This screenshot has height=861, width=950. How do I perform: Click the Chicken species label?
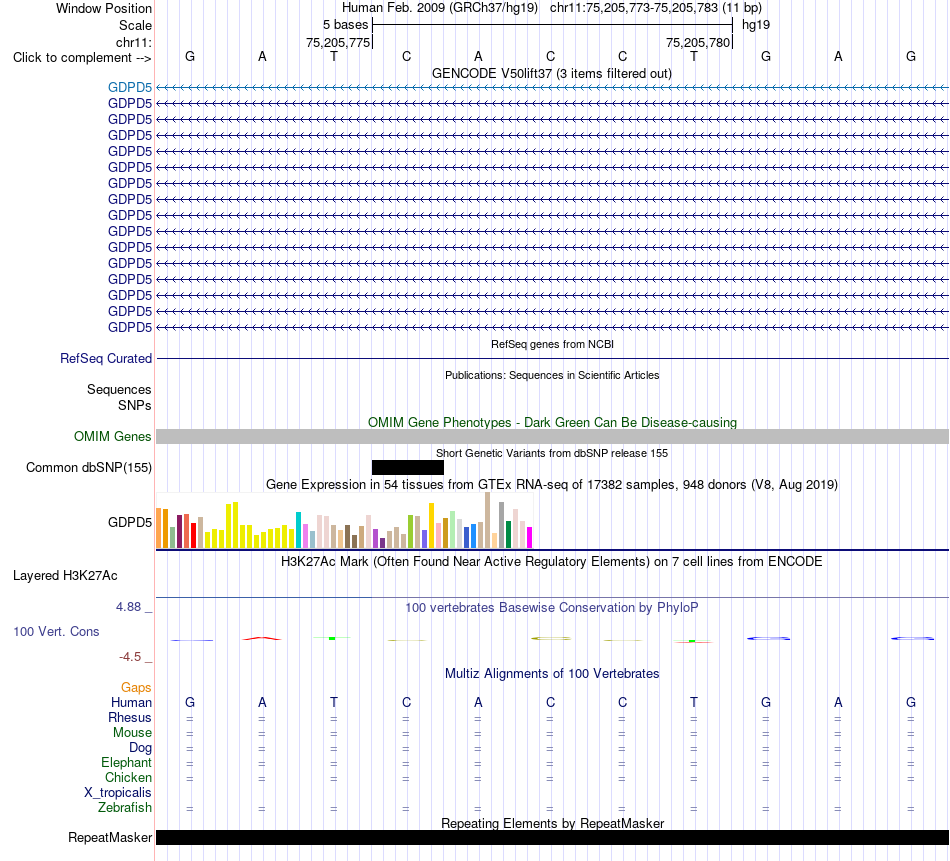tap(128, 777)
